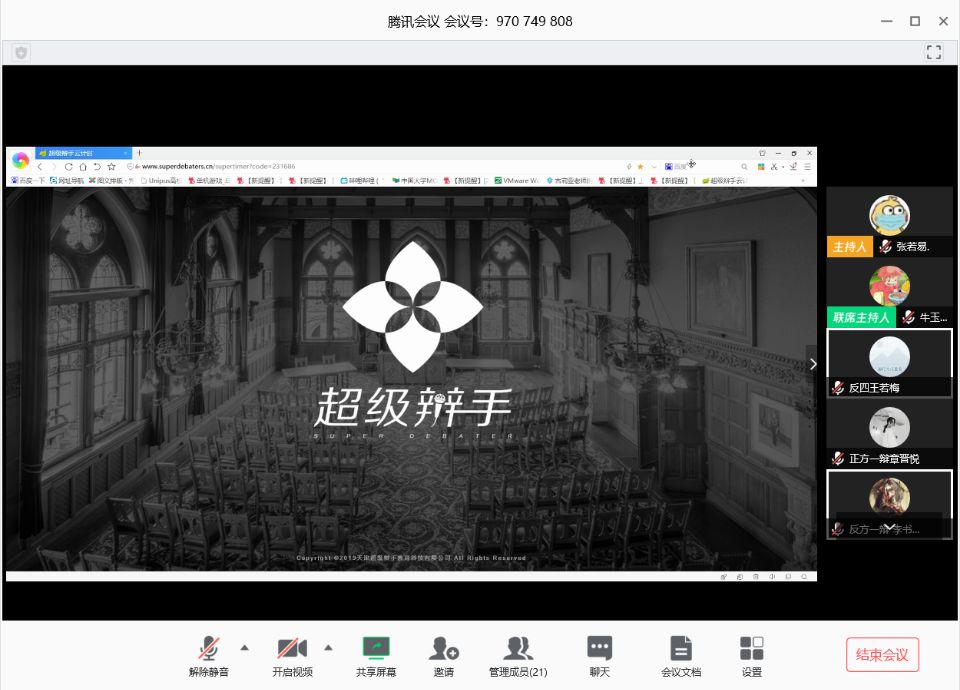Image resolution: width=960 pixels, height=690 pixels.
Task: Open the 设置 settings icon
Action: pos(752,648)
